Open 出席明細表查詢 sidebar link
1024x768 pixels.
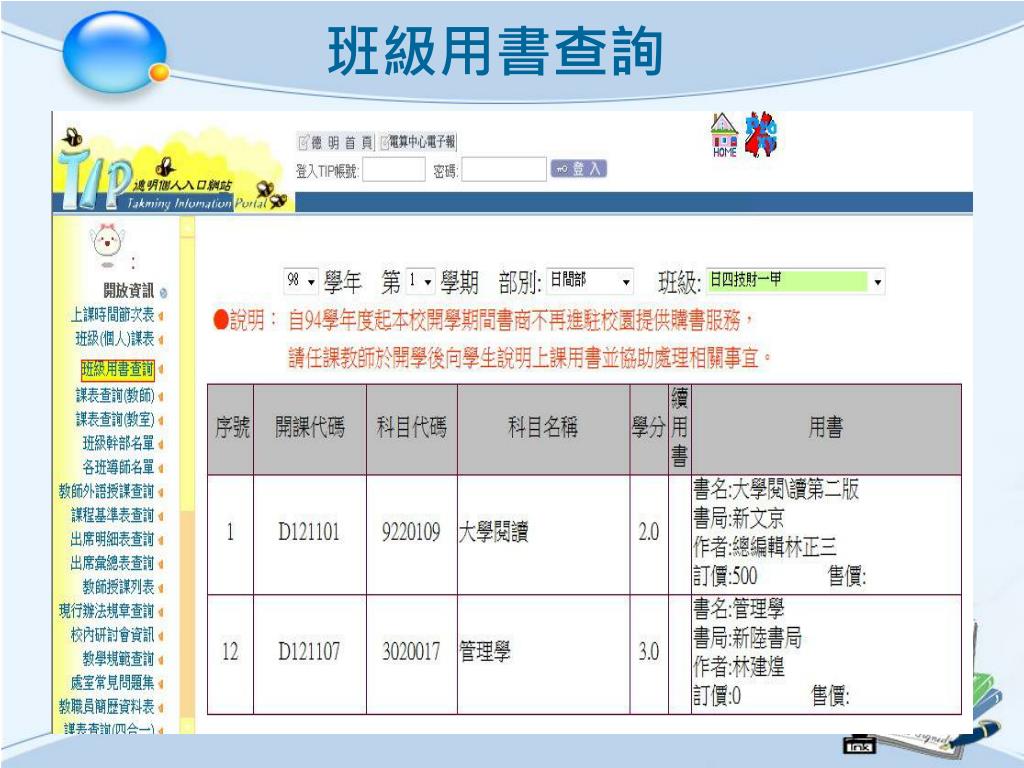click(x=112, y=539)
